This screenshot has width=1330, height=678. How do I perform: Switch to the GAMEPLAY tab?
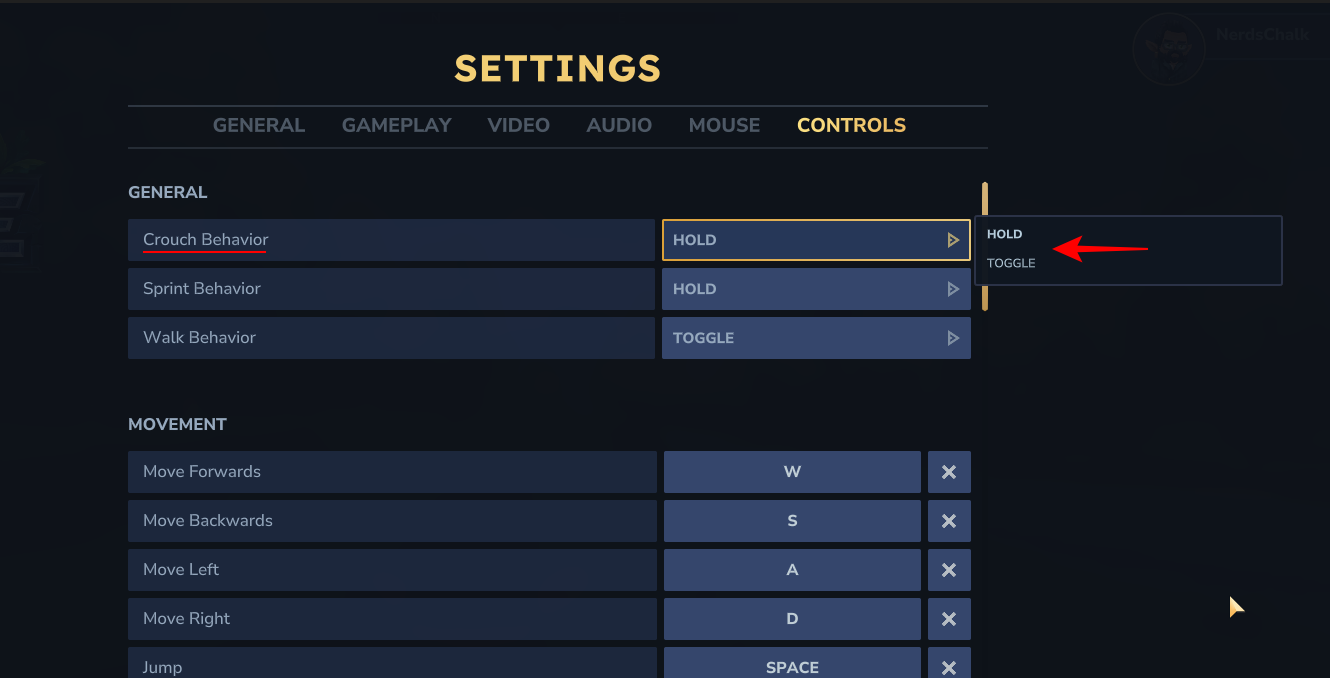pos(397,125)
